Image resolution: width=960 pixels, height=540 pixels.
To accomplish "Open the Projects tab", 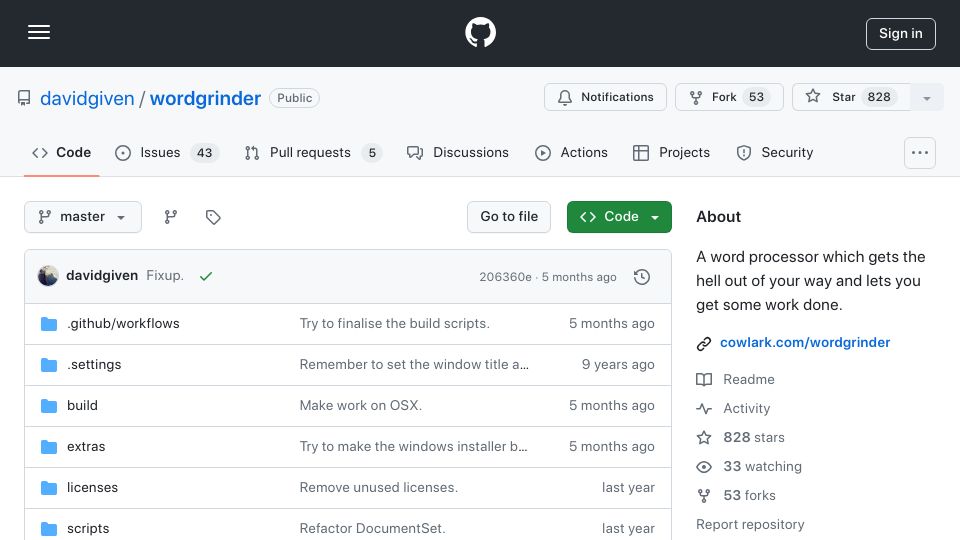I will click(671, 152).
